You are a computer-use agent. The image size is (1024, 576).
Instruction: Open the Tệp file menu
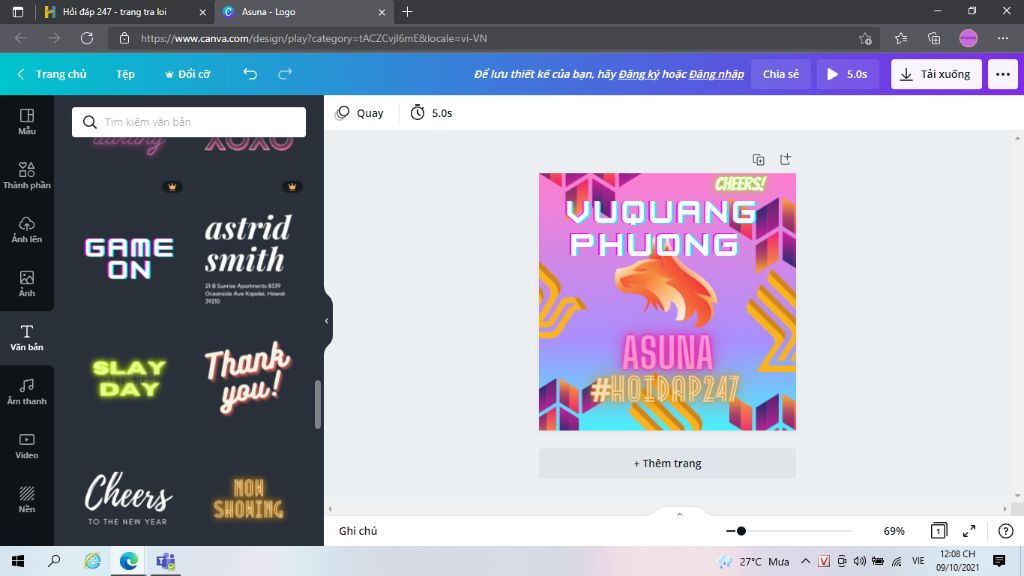point(125,74)
